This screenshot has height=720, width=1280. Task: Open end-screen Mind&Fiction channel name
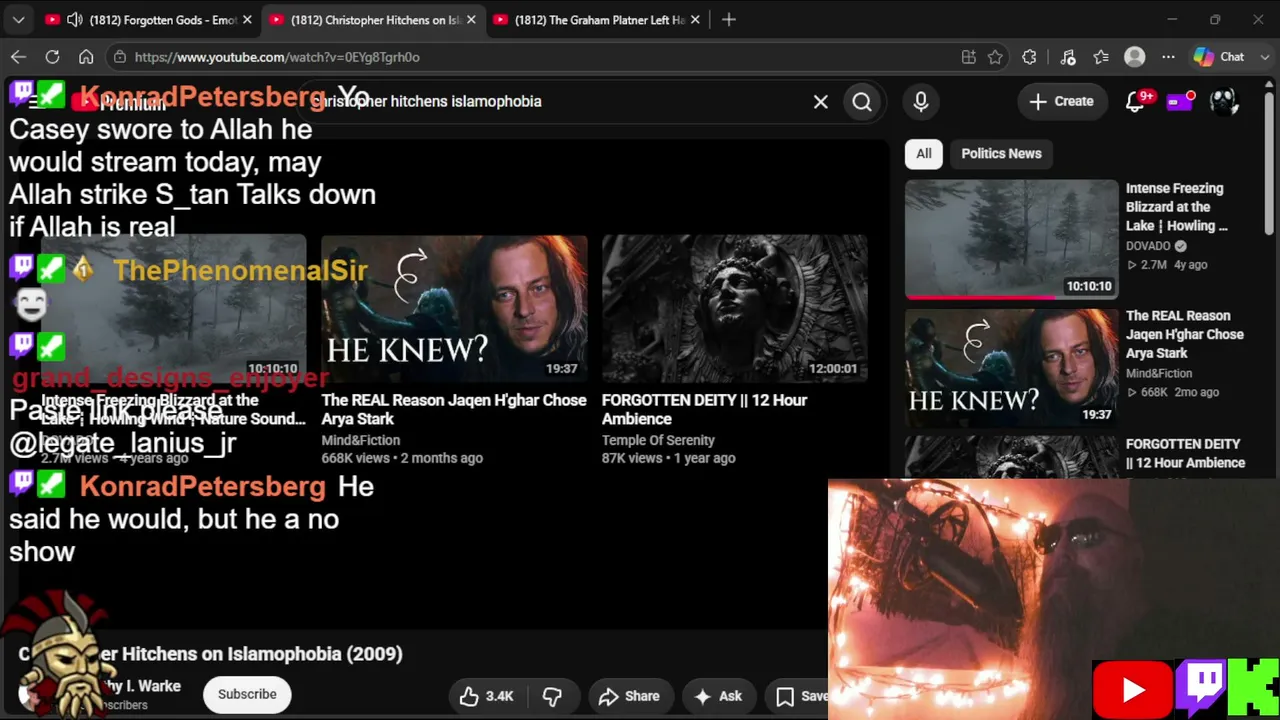pos(360,440)
